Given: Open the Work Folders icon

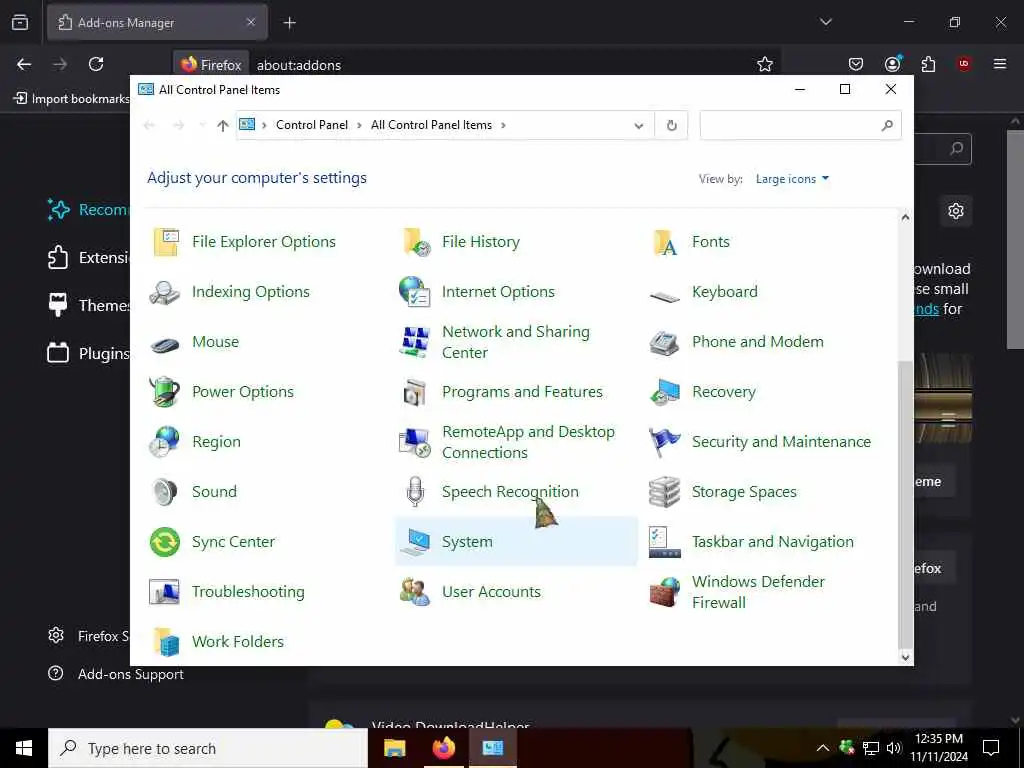Looking at the screenshot, I should [x=166, y=642].
